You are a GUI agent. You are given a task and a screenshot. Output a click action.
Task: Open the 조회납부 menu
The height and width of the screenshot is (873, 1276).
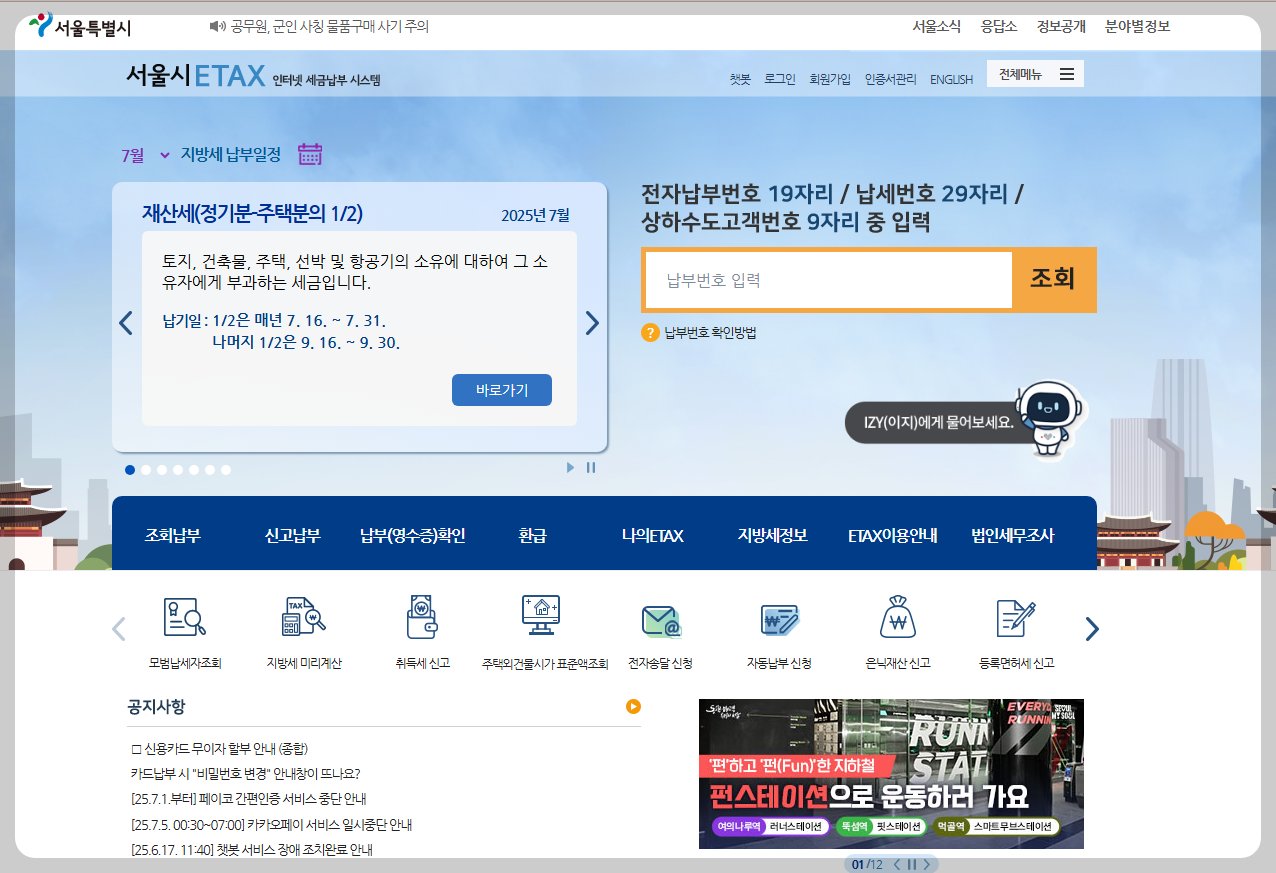(173, 535)
